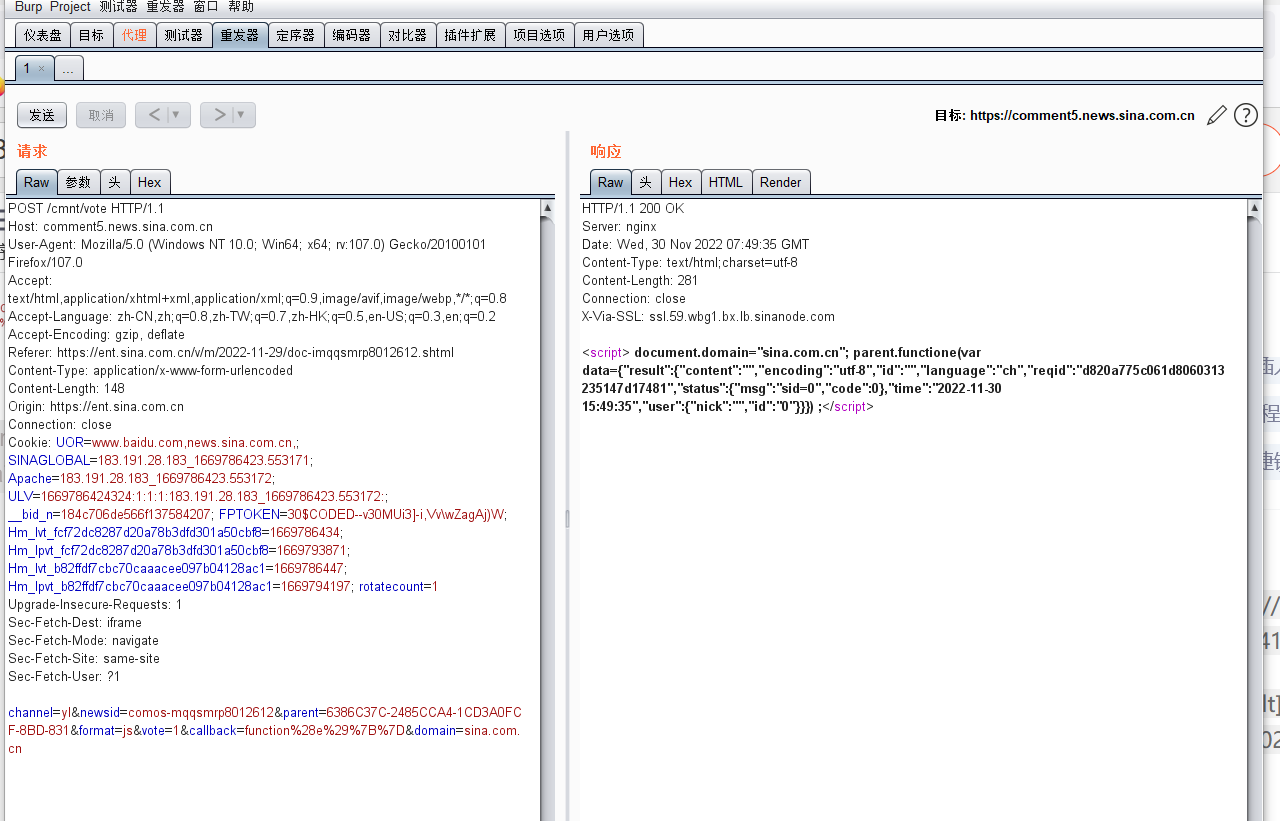Select the request 头 tab
Screen dimensions: 1280x821
coord(114,182)
